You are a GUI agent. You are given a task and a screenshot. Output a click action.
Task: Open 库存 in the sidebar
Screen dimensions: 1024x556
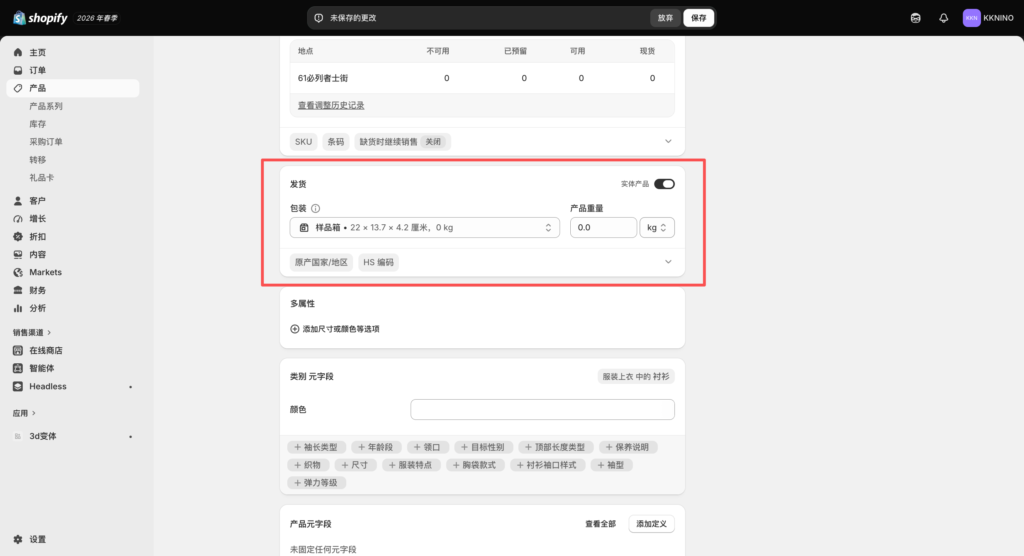(x=38, y=123)
